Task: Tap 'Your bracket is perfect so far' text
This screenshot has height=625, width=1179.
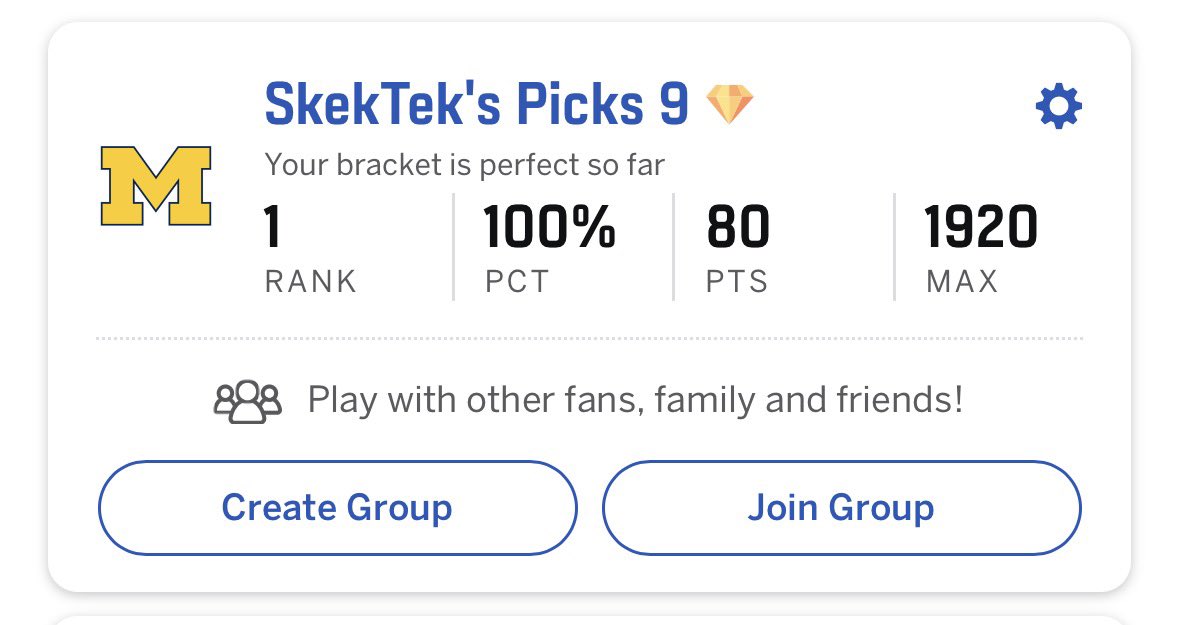Action: [464, 164]
